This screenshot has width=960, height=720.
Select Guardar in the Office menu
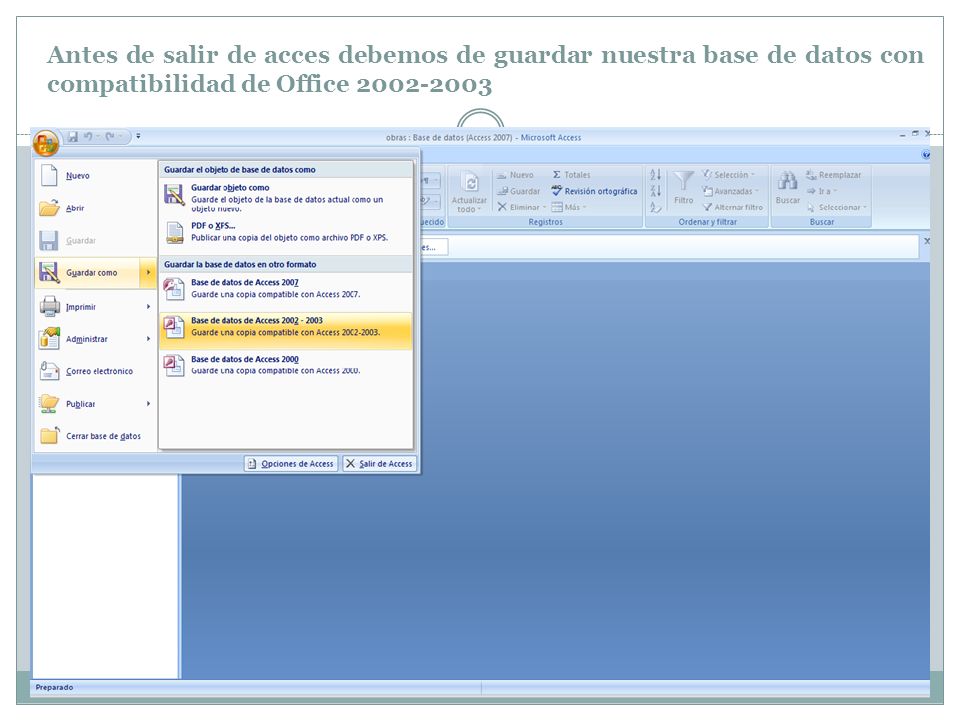[x=96, y=241]
